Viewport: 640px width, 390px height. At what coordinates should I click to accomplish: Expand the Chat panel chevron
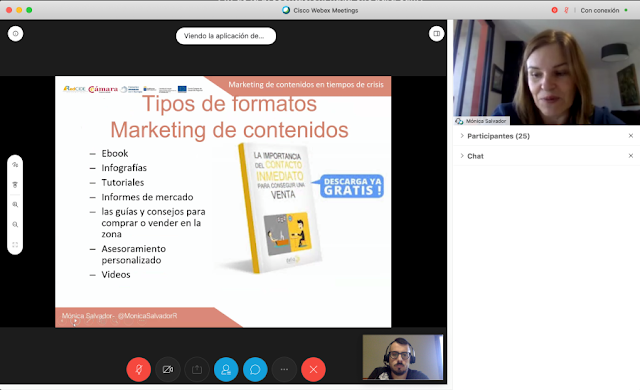coord(462,156)
